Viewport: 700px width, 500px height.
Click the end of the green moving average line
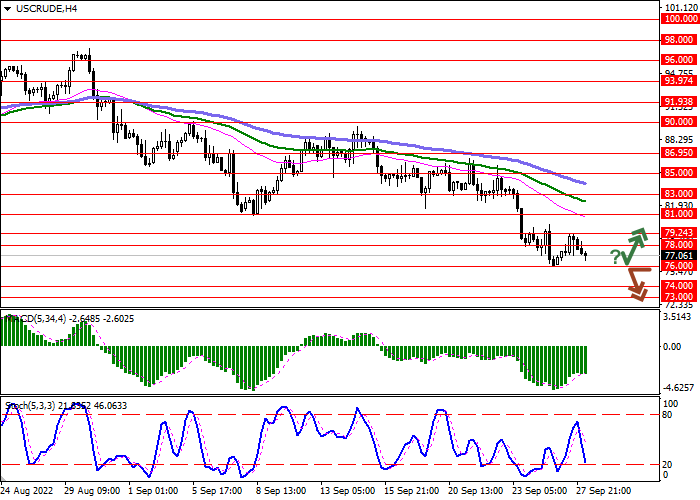tap(585, 201)
